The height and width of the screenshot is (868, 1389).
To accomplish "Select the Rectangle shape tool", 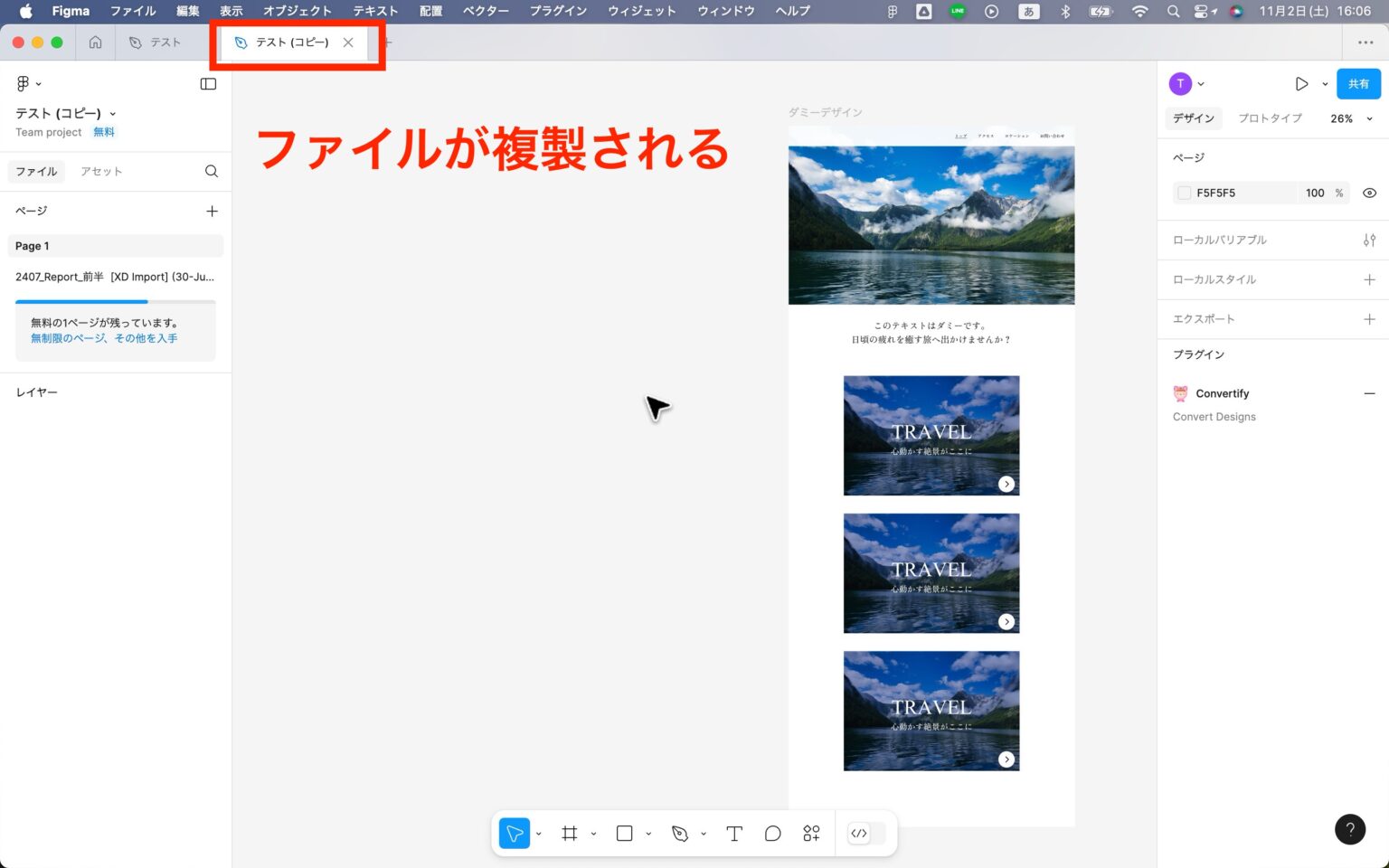I will click(x=624, y=834).
